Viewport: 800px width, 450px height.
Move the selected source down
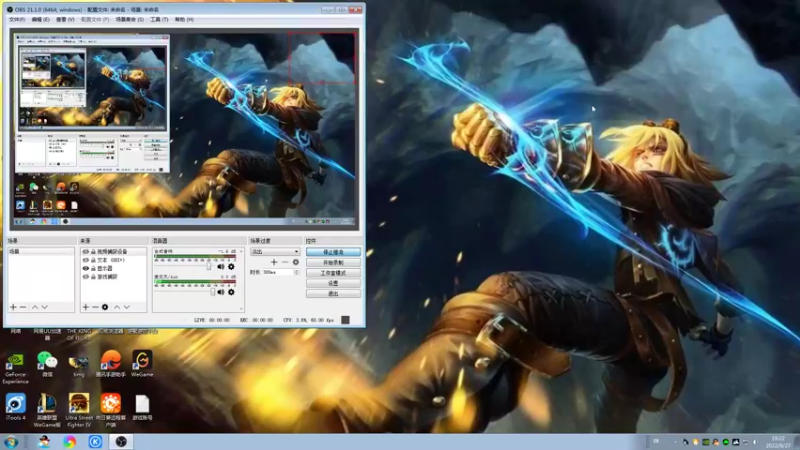[x=127, y=307]
